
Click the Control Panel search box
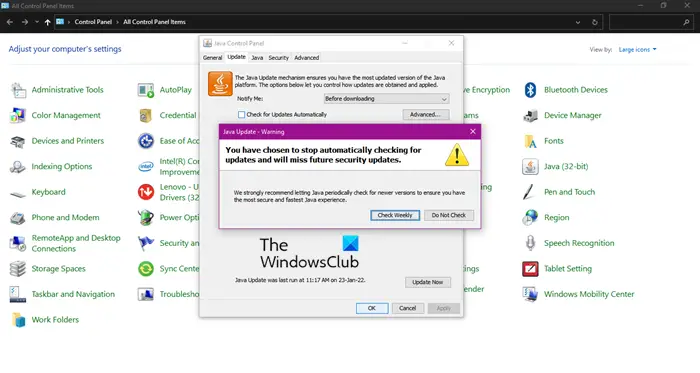coord(651,22)
